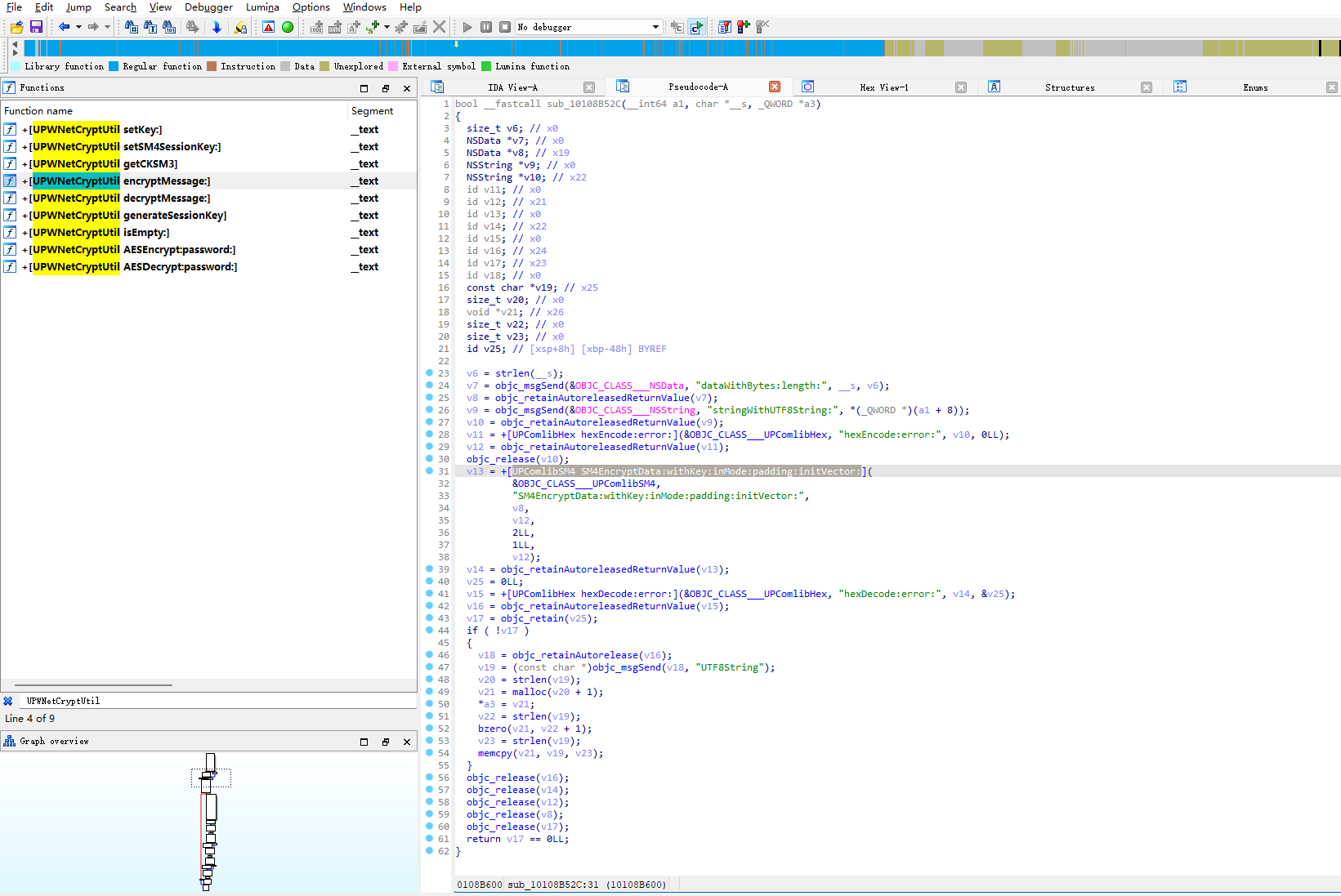This screenshot has width=1341, height=896.
Task: Click the Save database floppy icon
Action: pyautogui.click(x=36, y=27)
